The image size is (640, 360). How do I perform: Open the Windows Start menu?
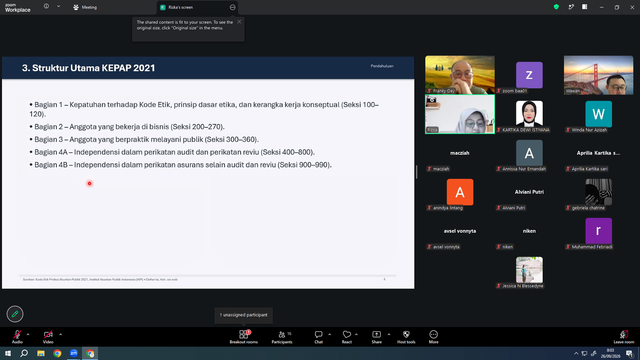tap(8, 353)
